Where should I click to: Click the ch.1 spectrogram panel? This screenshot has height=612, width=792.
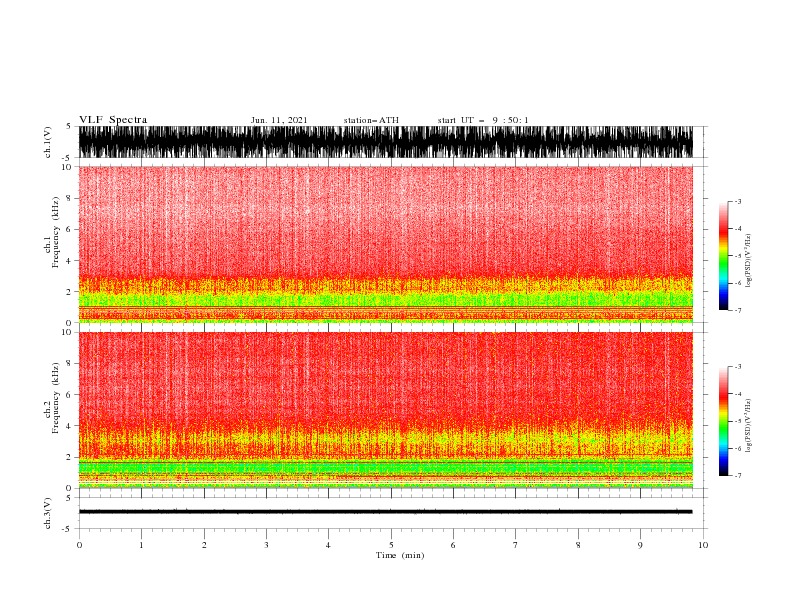tap(386, 244)
